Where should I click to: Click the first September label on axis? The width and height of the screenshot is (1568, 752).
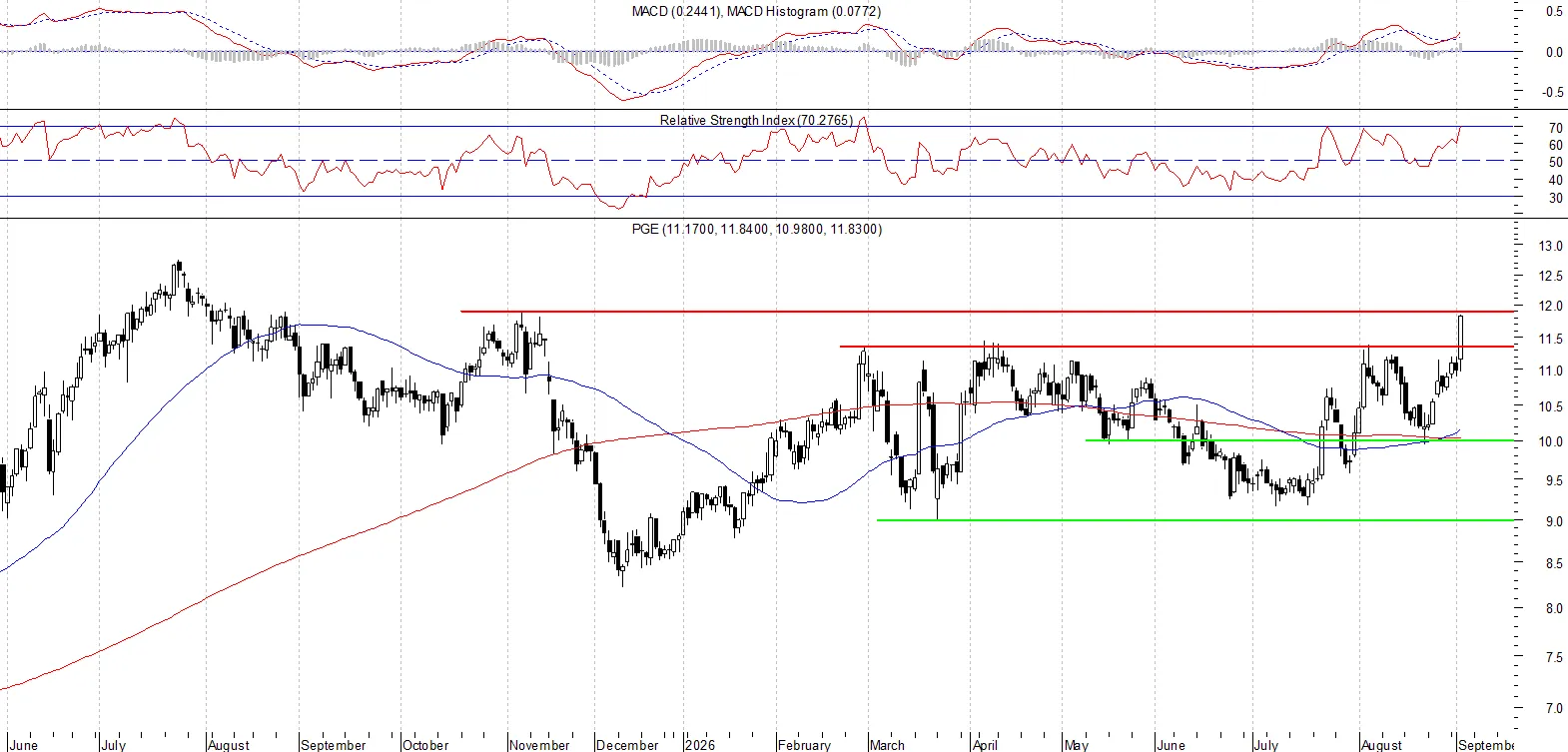(334, 745)
